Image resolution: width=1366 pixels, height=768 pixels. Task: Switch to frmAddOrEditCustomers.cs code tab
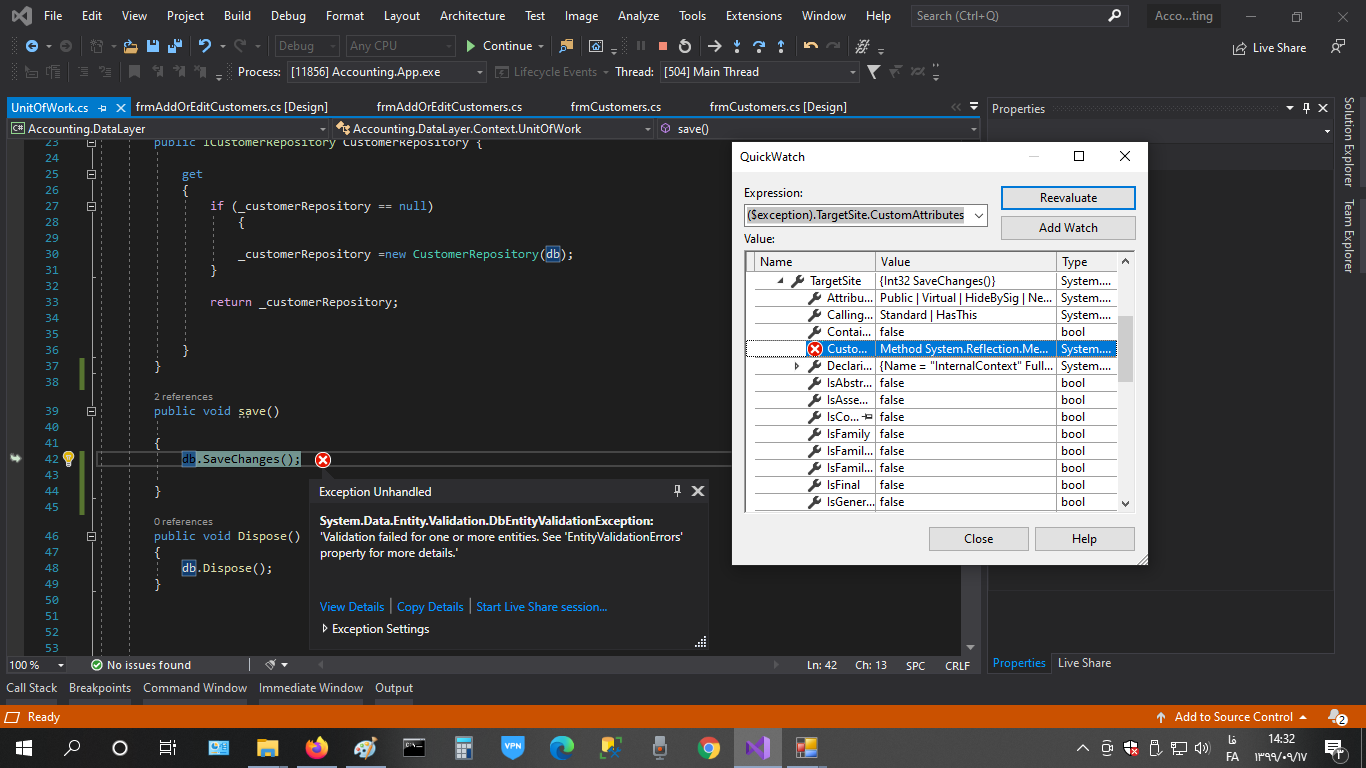pos(449,107)
